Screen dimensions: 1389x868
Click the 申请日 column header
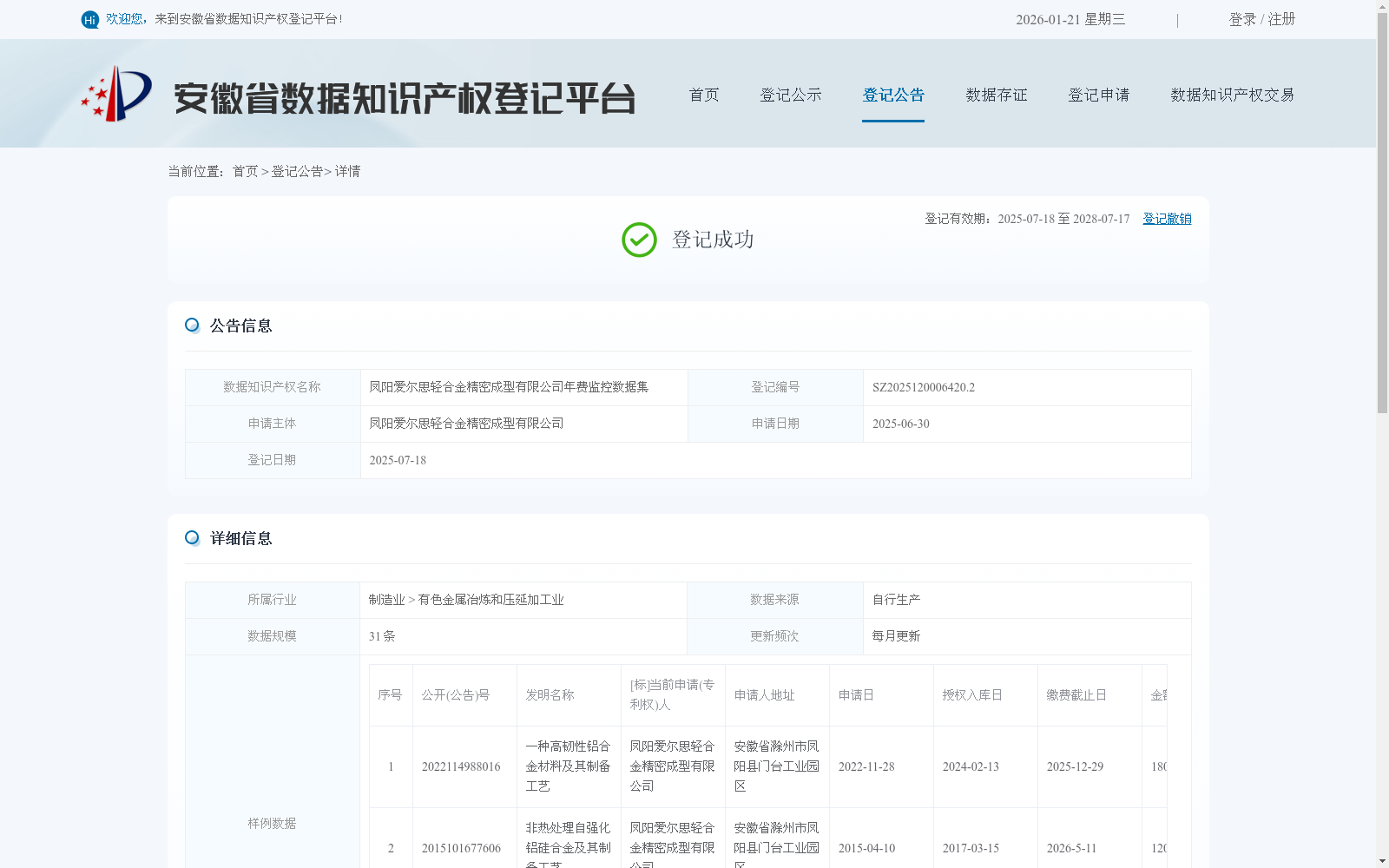[x=856, y=695]
